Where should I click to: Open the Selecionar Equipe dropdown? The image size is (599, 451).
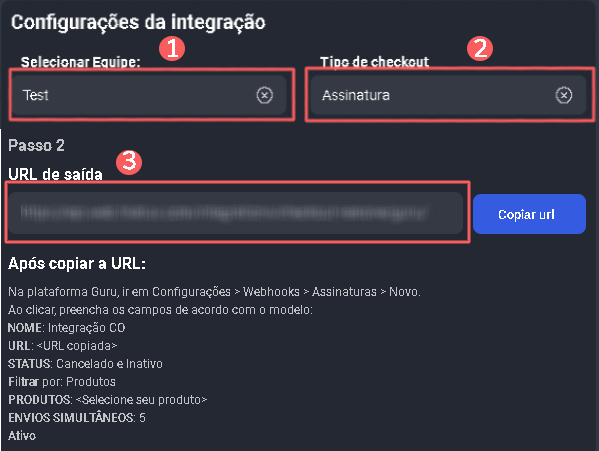click(x=149, y=95)
